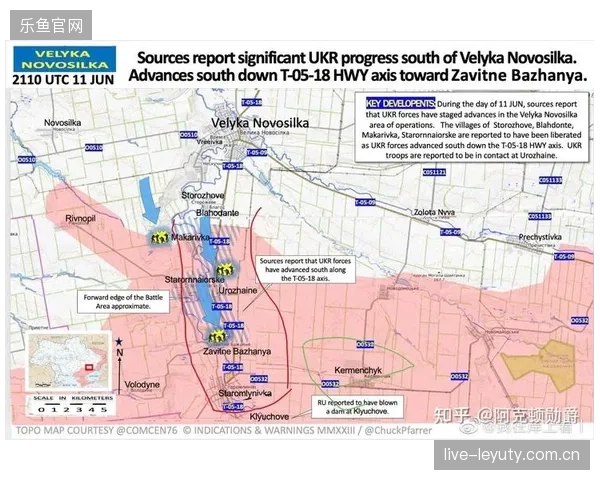Click the VELYKA NOVOSILKA blue title banner
The height and width of the screenshot is (480, 600).
[64, 59]
